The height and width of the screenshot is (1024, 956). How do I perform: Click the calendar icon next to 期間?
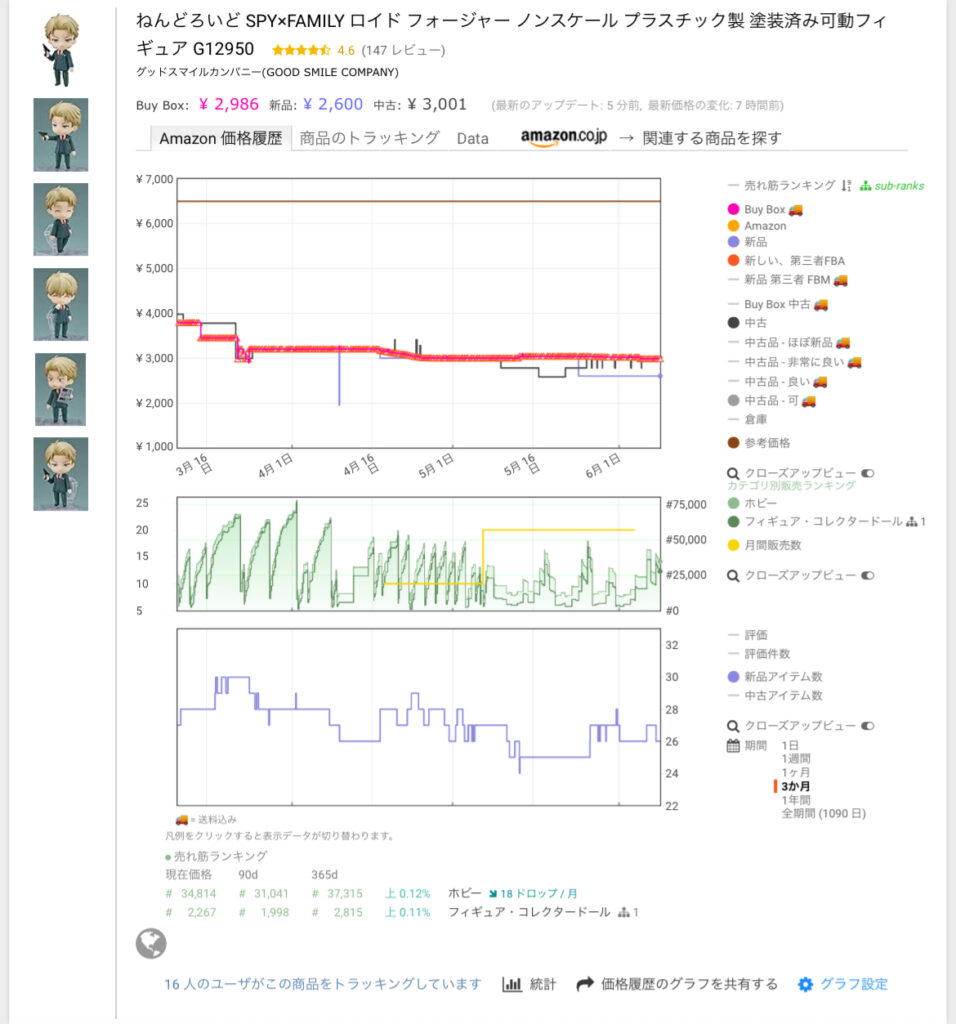(733, 745)
